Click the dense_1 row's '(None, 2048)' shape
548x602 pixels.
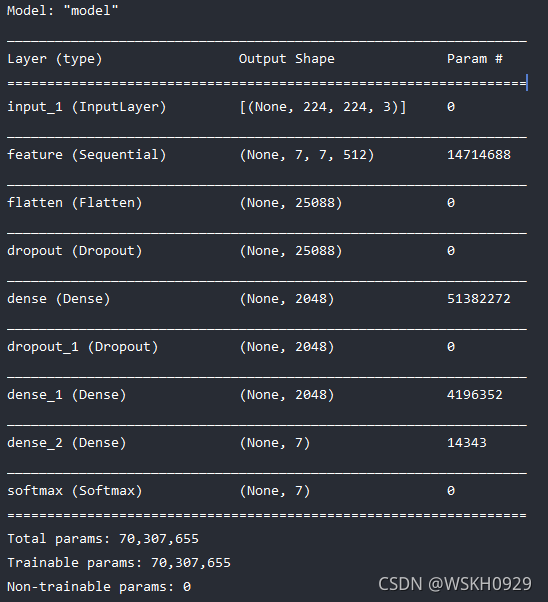coord(287,395)
